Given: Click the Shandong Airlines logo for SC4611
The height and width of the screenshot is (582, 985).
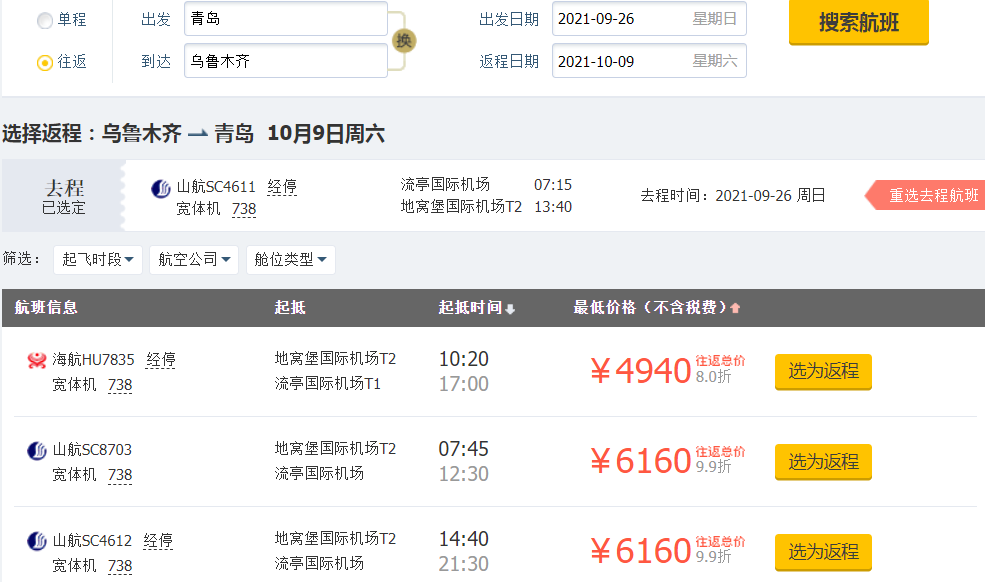Looking at the screenshot, I should coord(161,188).
